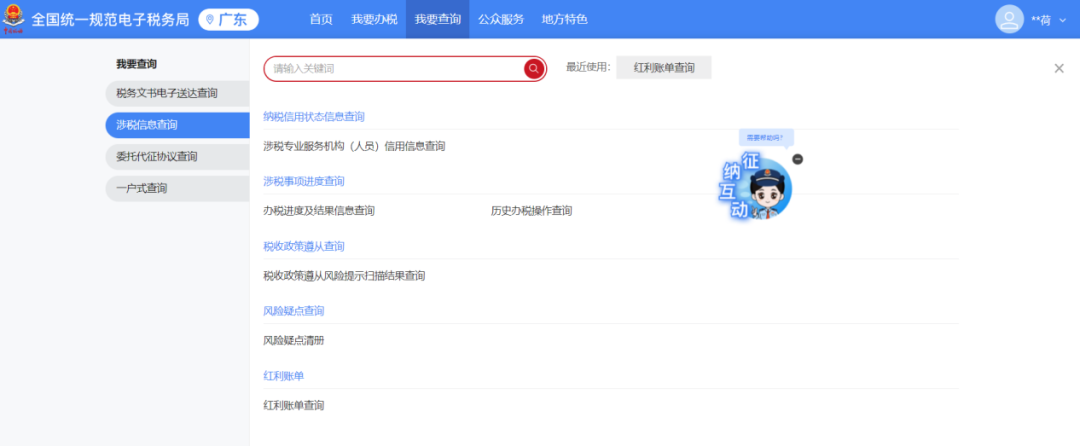The width and height of the screenshot is (1080, 446).
Task: Click the user avatar icon
Action: pos(1009,19)
